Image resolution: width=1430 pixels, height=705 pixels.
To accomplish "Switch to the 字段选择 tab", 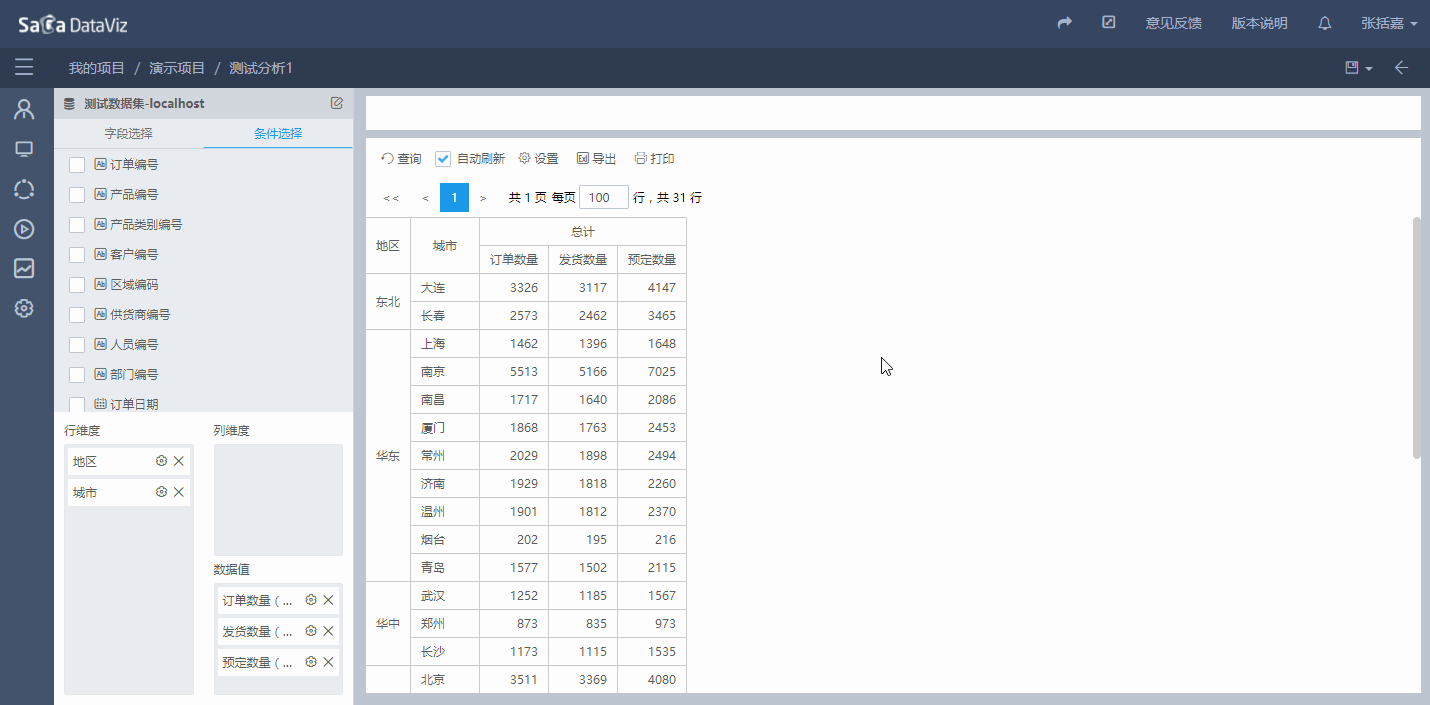I will pos(128,133).
